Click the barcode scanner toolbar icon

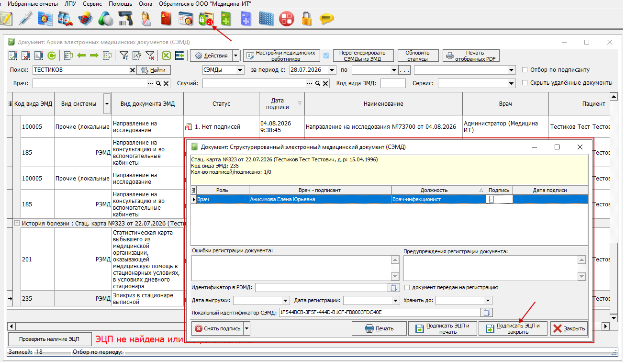pyautogui.click(x=125, y=19)
